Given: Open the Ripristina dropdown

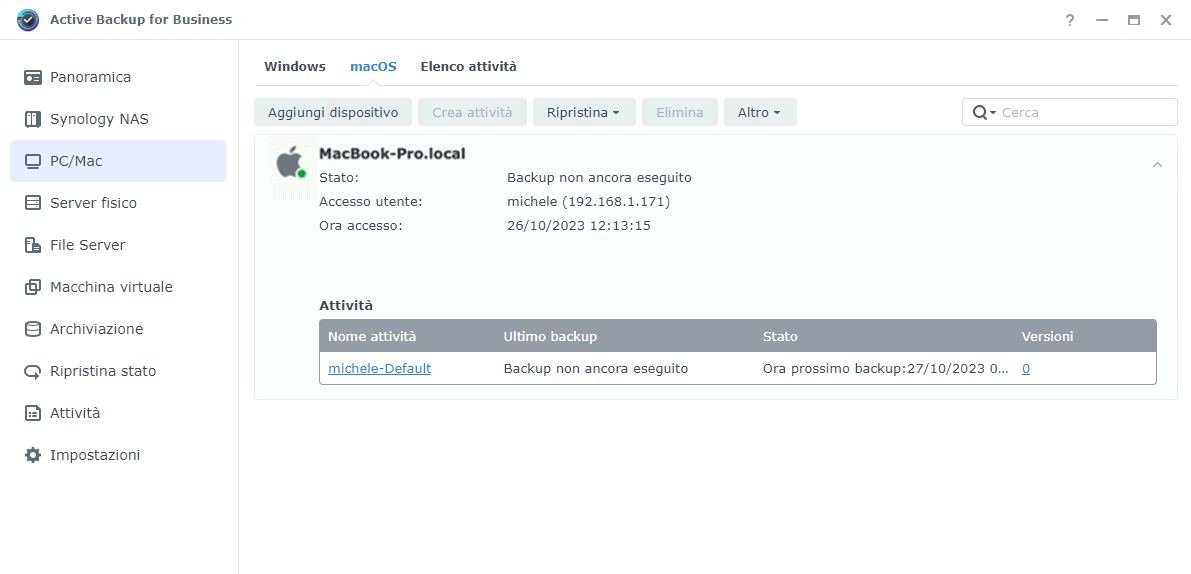Looking at the screenshot, I should pos(583,112).
